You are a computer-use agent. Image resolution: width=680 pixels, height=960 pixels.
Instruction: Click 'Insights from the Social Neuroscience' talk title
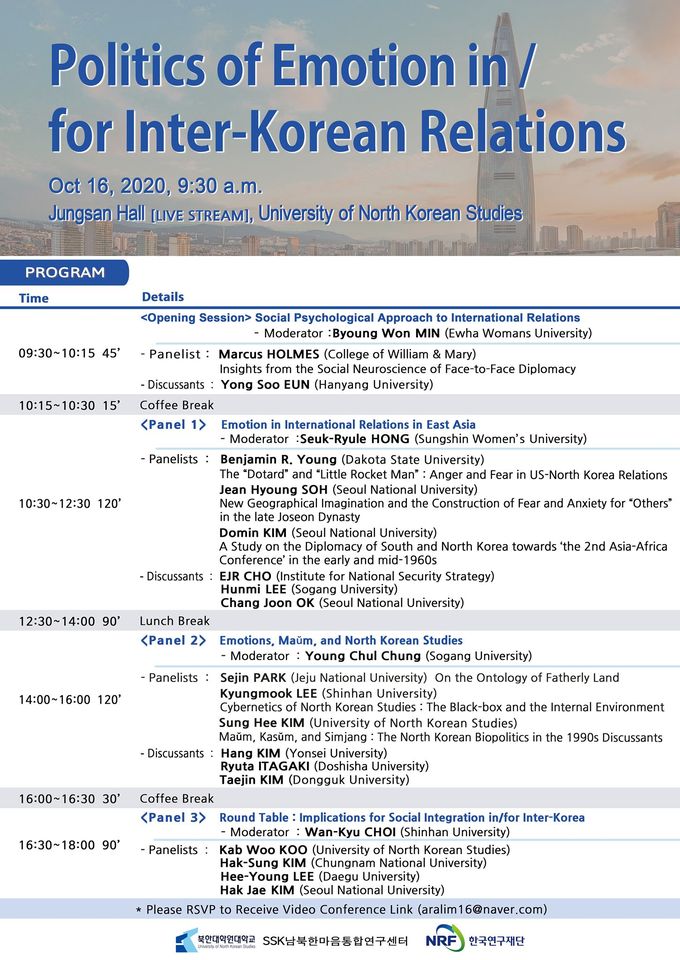tap(398, 369)
